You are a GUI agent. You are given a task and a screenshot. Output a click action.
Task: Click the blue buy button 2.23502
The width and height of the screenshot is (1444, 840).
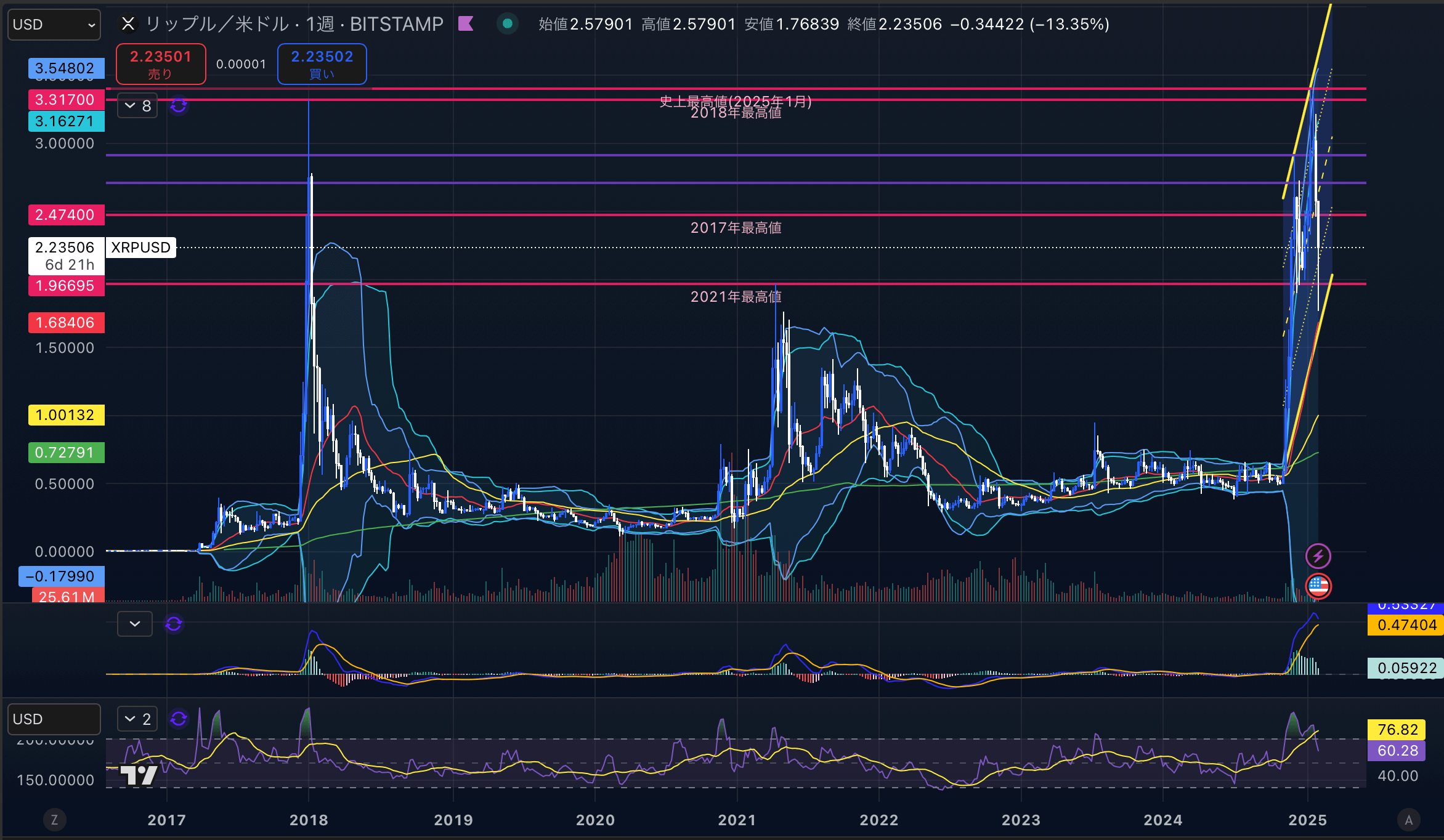322,64
